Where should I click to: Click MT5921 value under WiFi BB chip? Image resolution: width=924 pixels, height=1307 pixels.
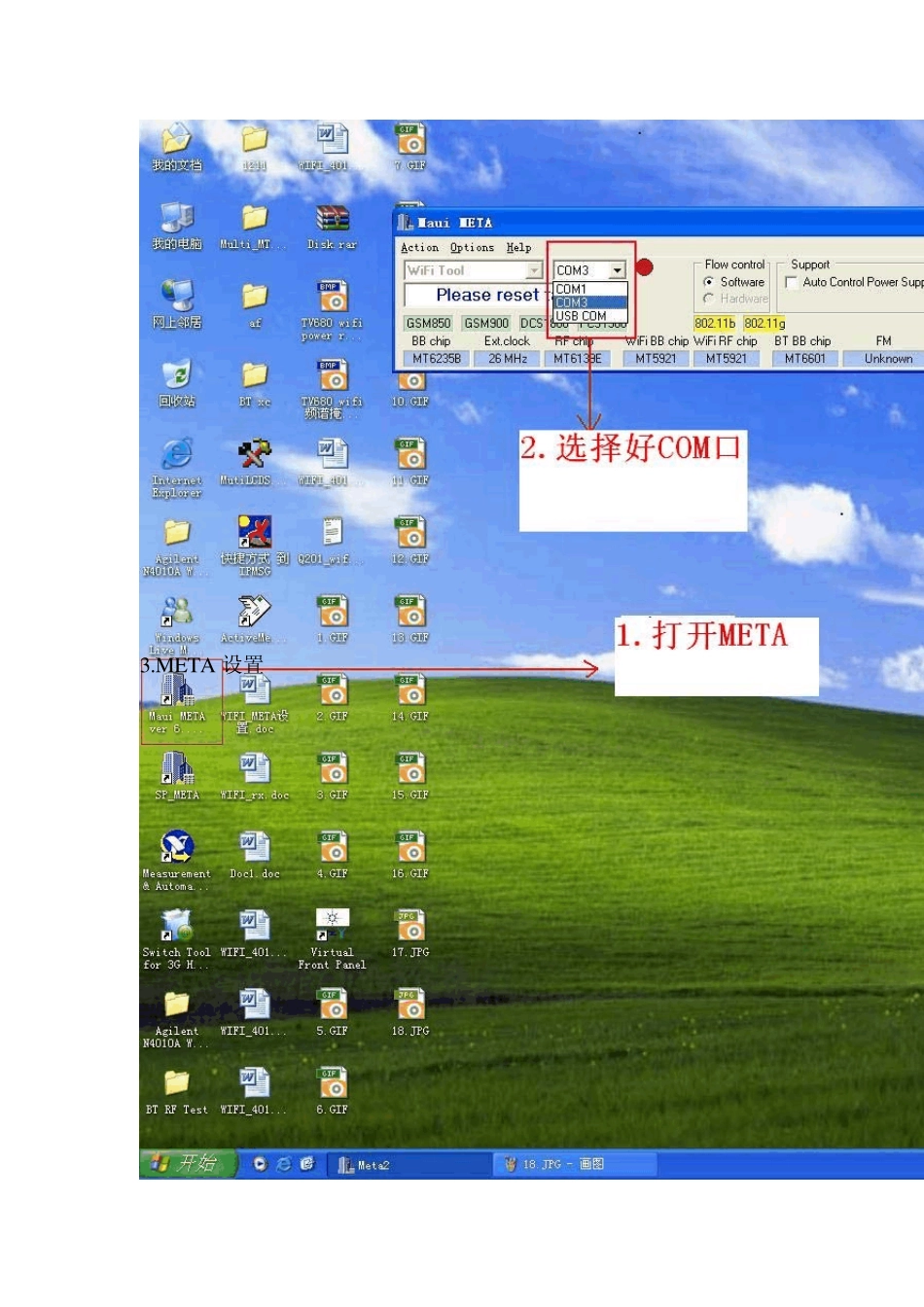(x=657, y=359)
